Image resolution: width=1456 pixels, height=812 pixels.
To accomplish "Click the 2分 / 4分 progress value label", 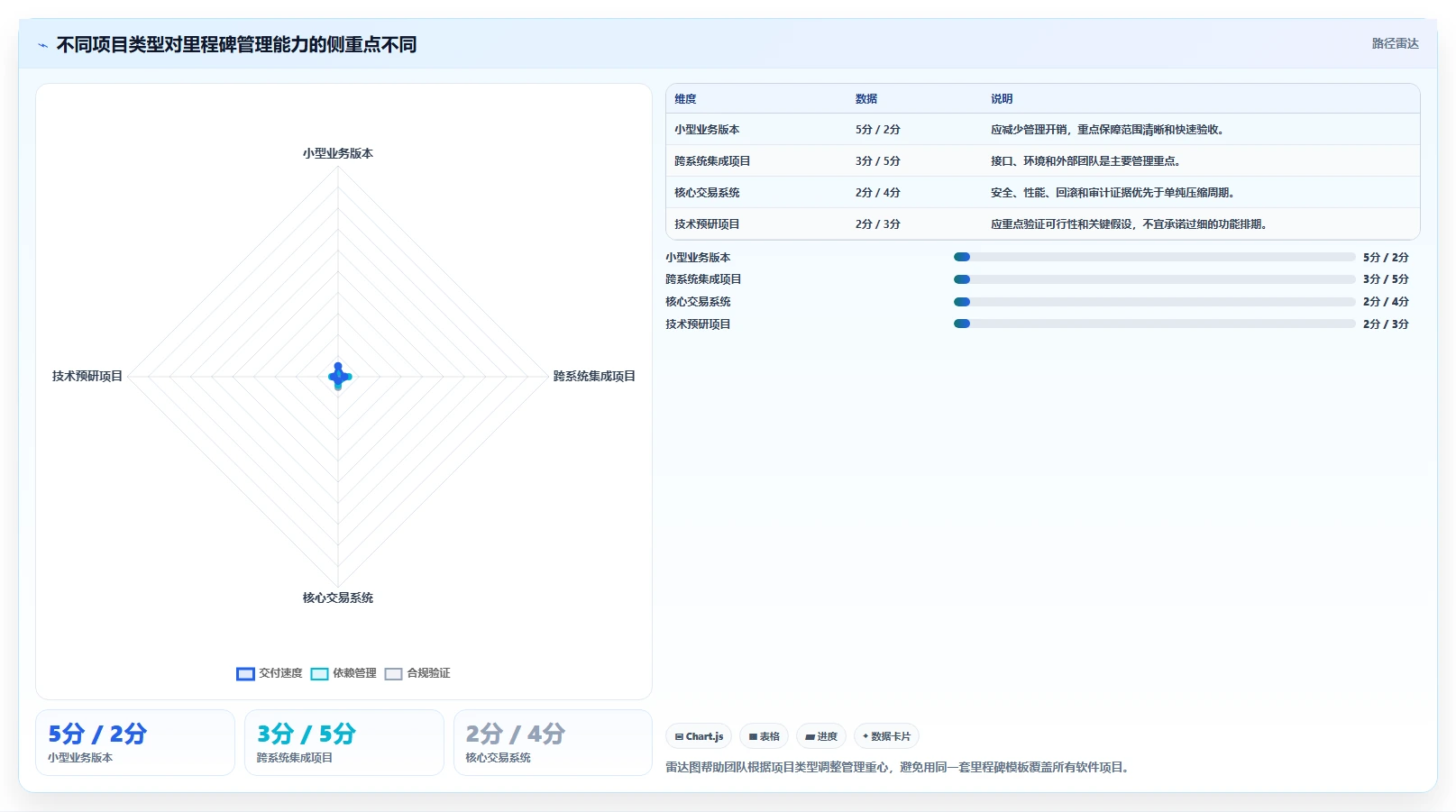I will (x=1386, y=302).
